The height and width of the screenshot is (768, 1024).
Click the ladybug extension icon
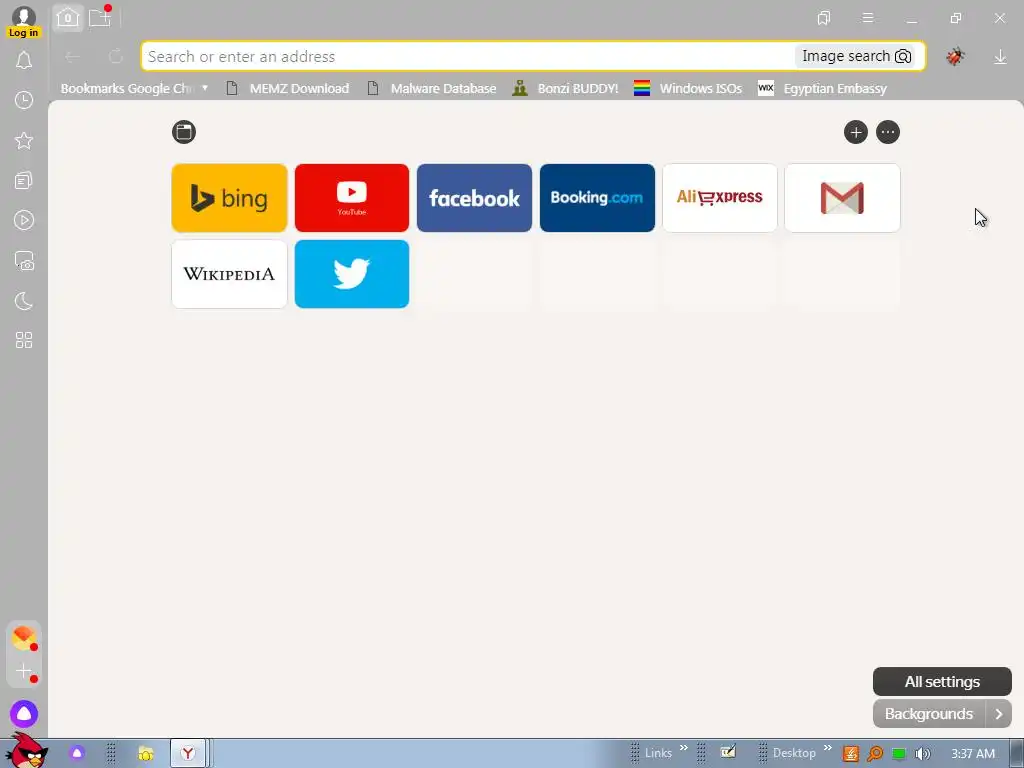955,57
